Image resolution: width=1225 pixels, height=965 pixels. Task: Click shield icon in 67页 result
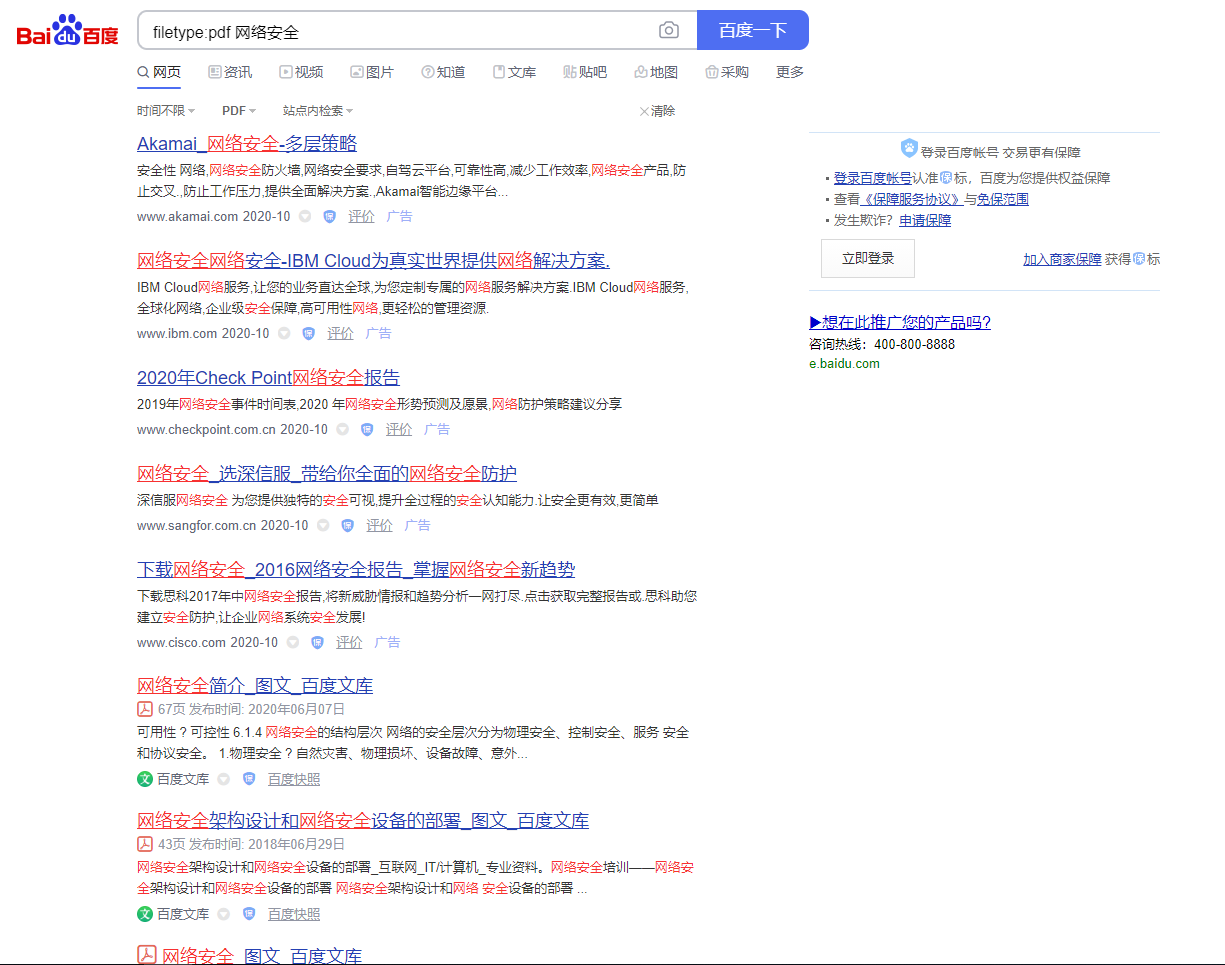pyautogui.click(x=249, y=779)
